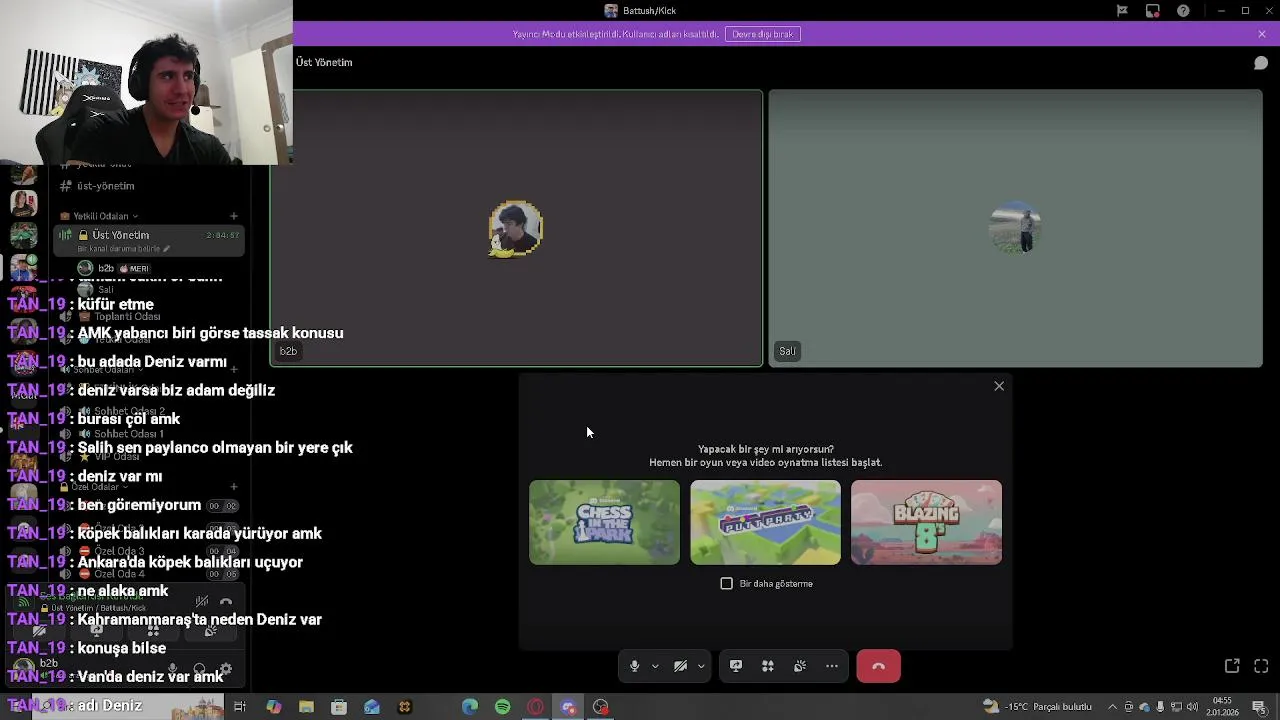Open File Explorer from taskbar
The height and width of the screenshot is (720, 1280).
306,707
